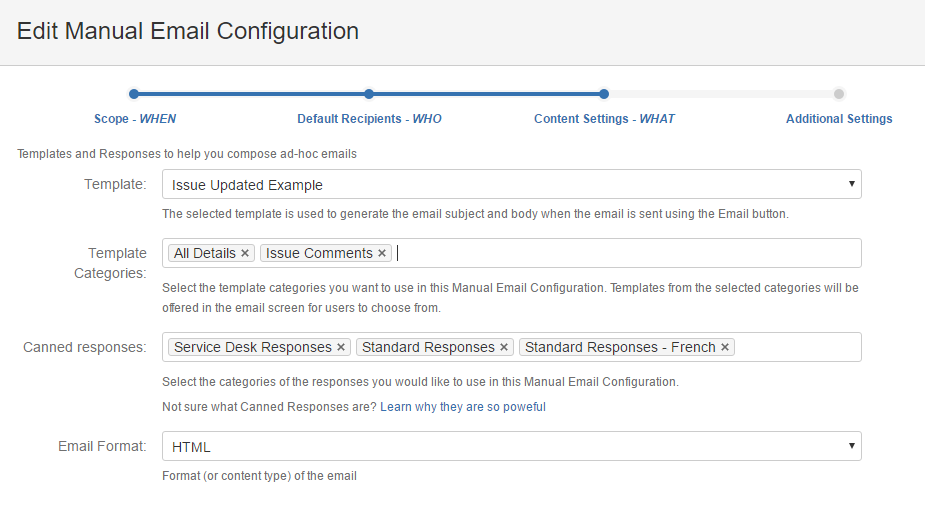Click the Scope step dot
Image resolution: width=925 pixels, height=521 pixels.
134,94
